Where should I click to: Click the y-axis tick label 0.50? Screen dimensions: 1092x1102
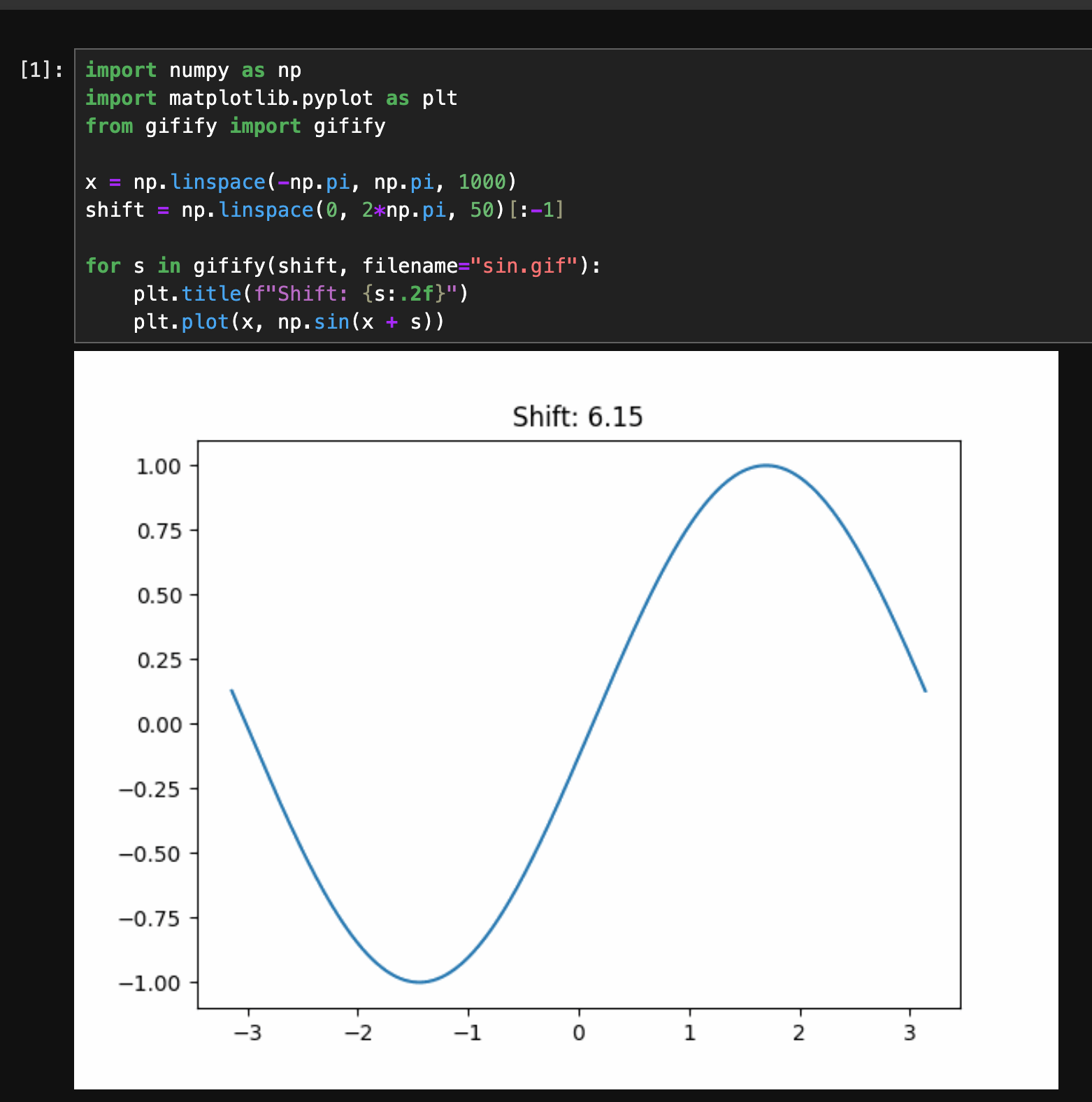(x=159, y=596)
